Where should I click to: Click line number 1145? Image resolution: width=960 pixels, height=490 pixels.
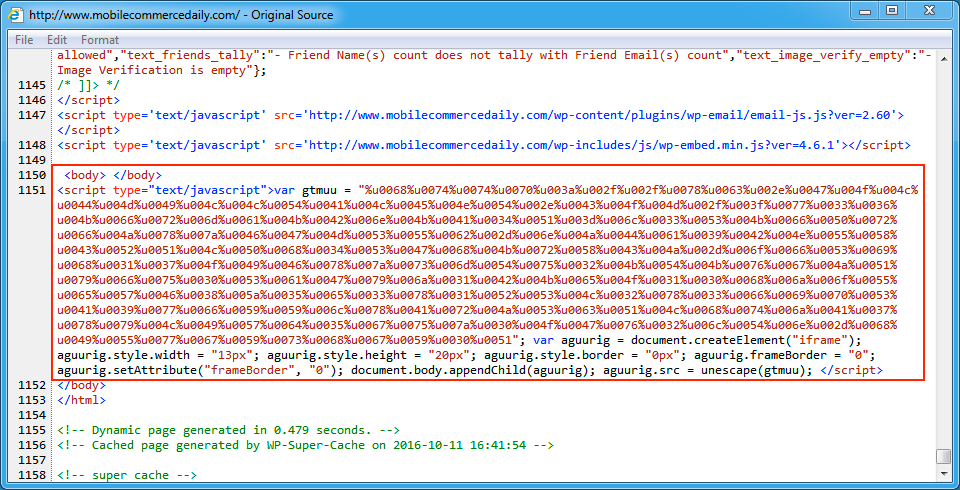click(x=33, y=85)
